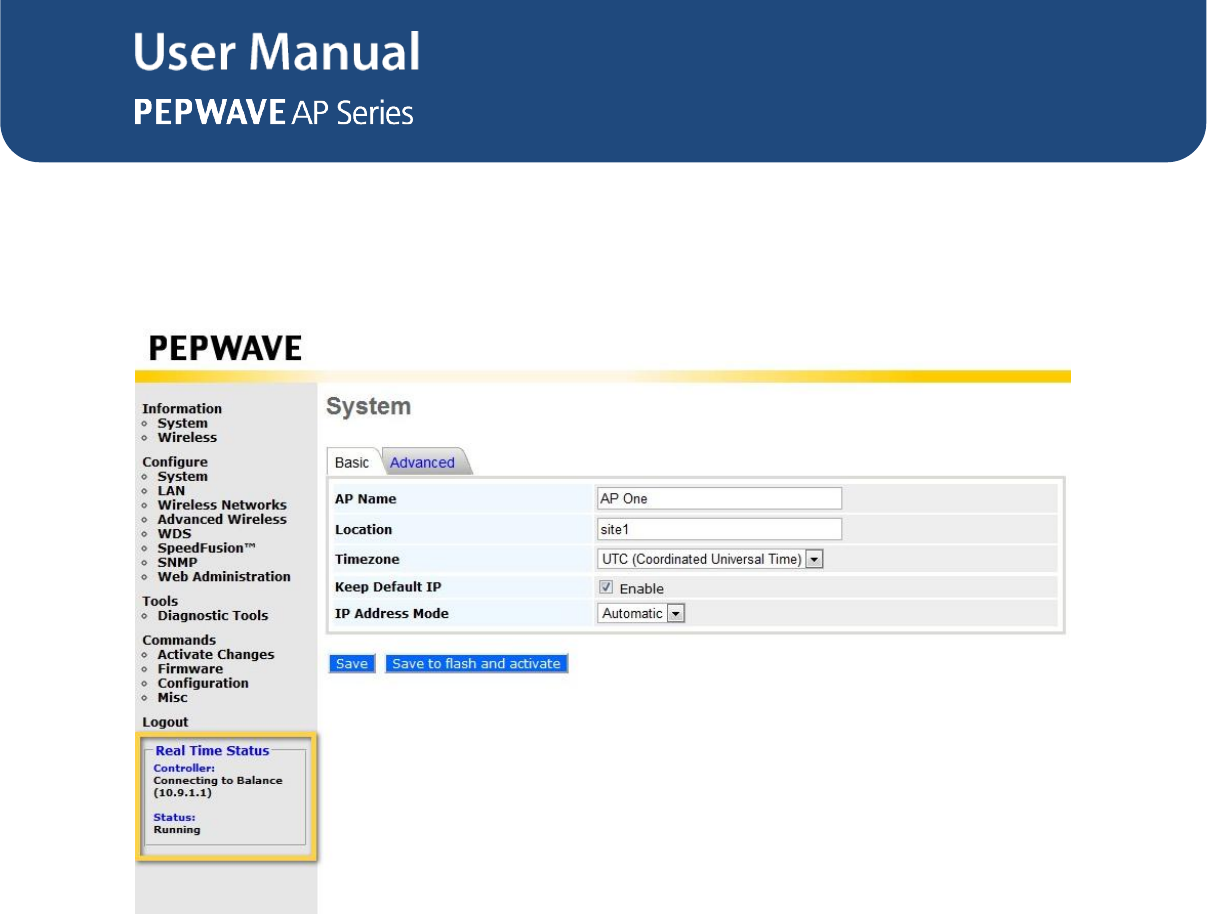Open Wireless Networks settings
Viewport: 1207px width, 914px height.
click(222, 505)
